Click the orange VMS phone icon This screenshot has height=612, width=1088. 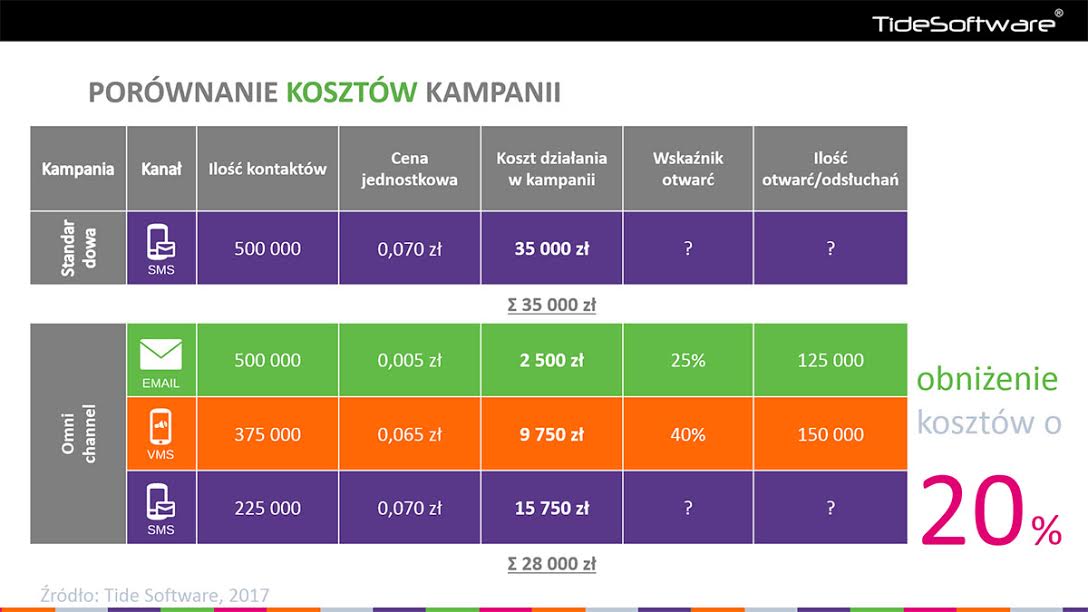coord(161,429)
